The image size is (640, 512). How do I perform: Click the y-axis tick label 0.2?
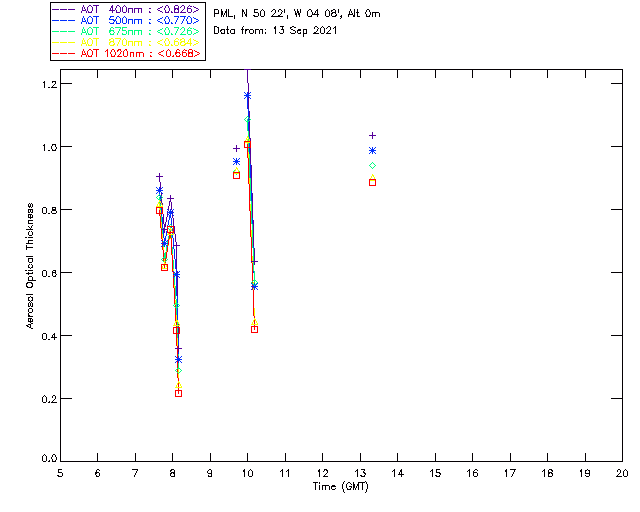click(x=49, y=399)
